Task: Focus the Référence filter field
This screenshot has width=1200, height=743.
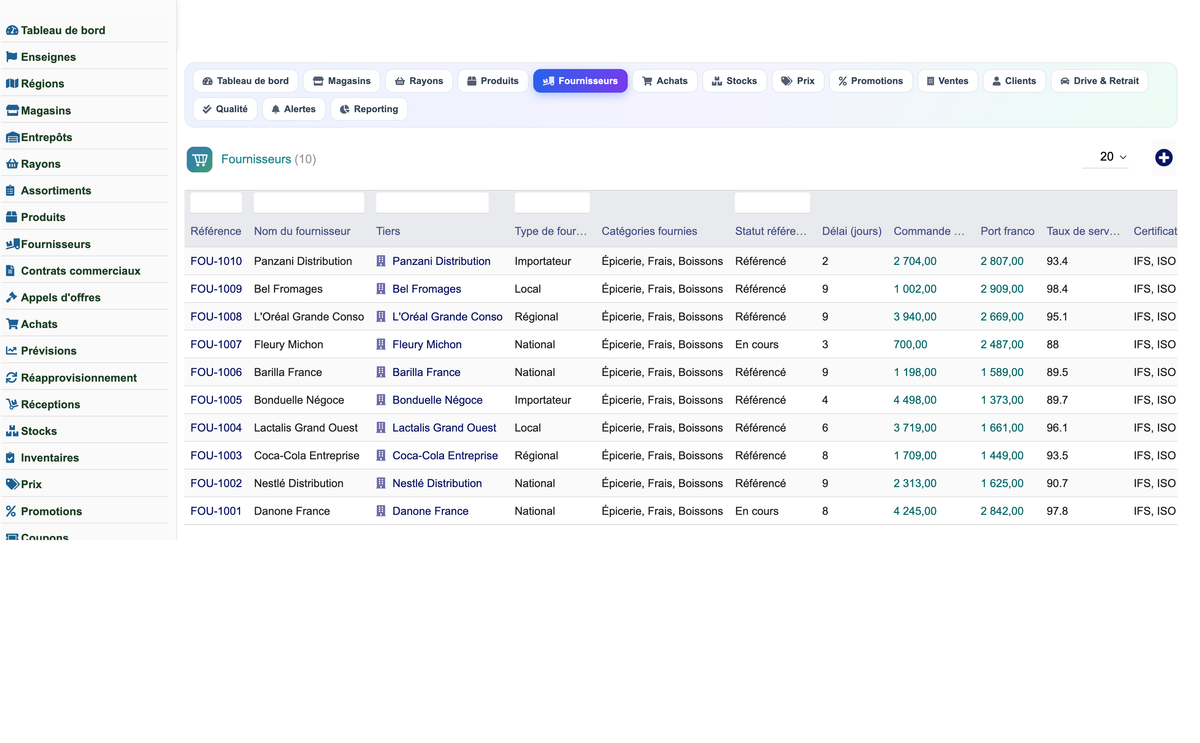Action: point(216,203)
